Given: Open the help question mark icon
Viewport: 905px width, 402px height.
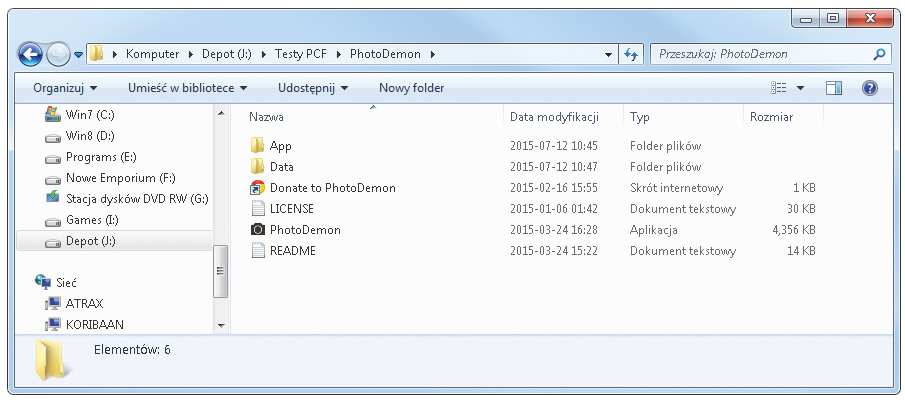Looking at the screenshot, I should [x=869, y=88].
